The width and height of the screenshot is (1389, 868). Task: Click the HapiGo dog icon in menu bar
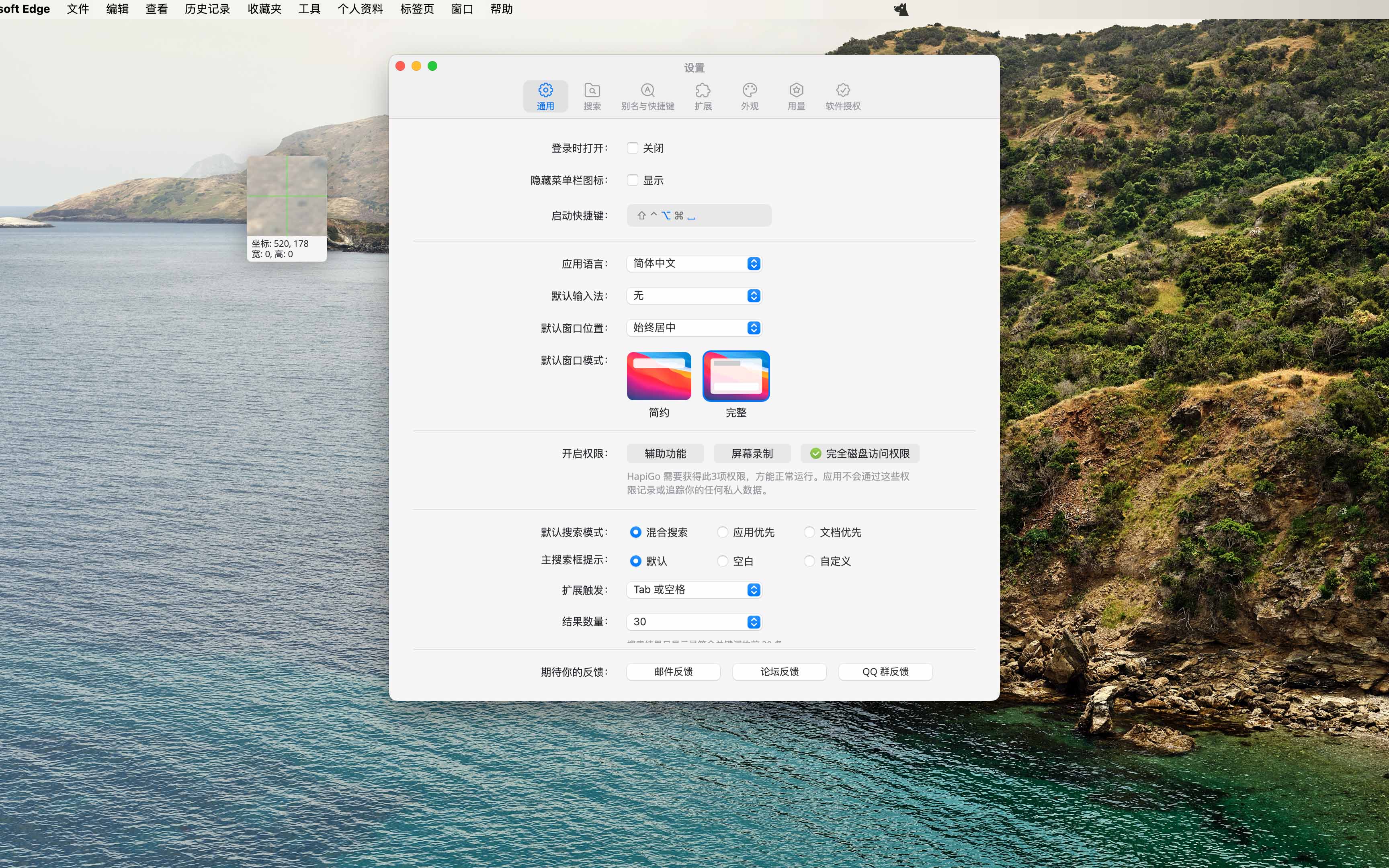click(901, 9)
